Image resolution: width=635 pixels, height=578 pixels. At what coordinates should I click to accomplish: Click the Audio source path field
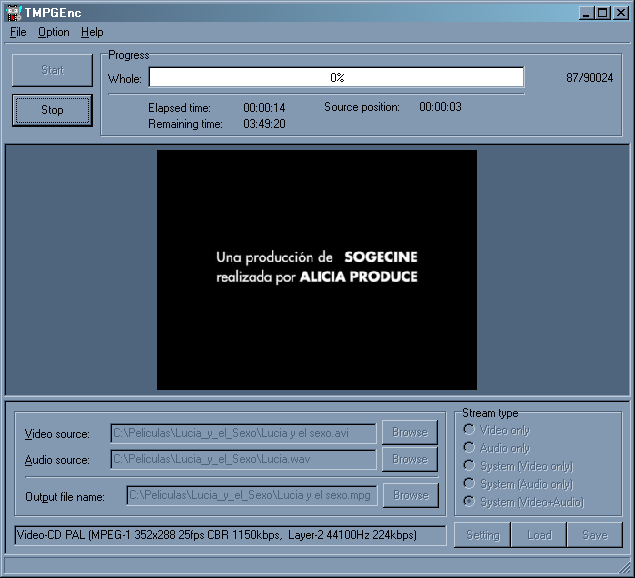coord(243,460)
